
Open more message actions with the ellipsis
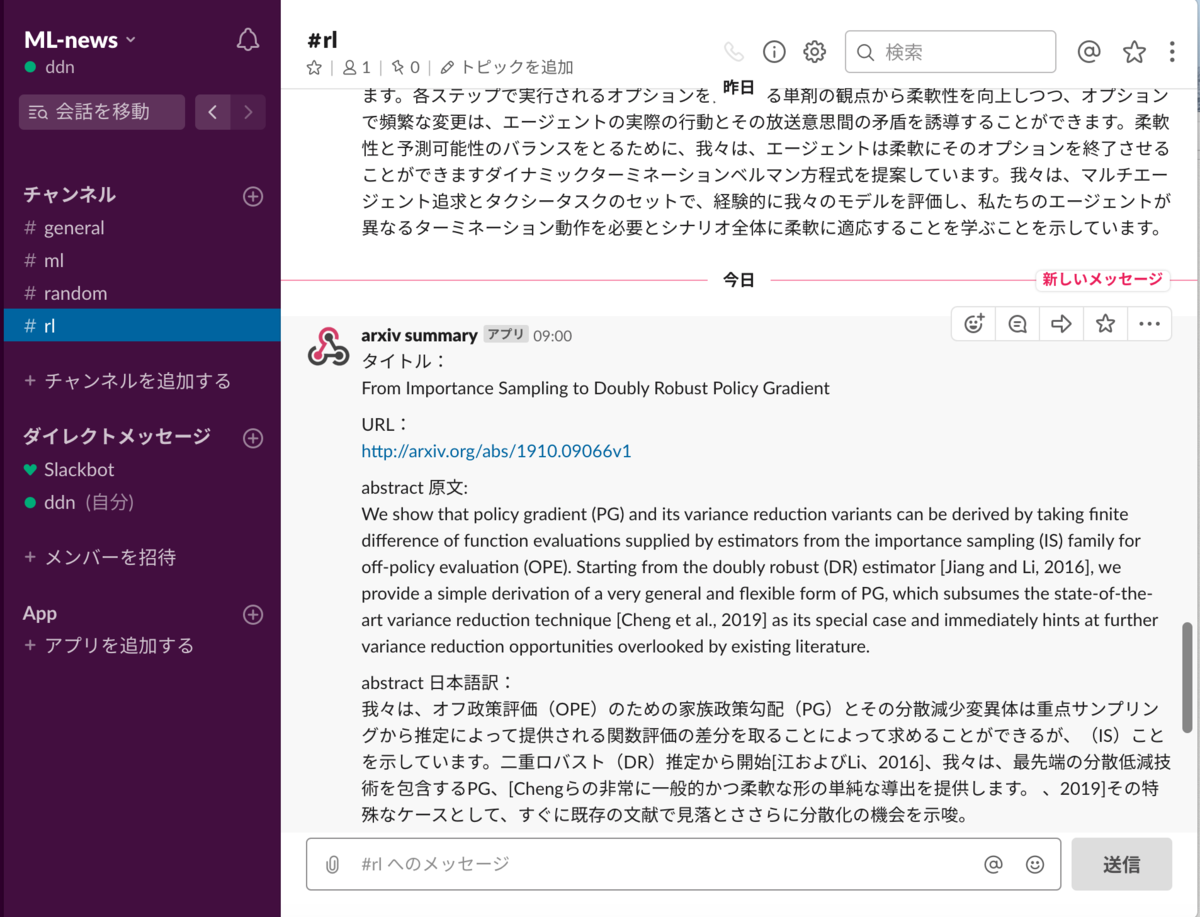1148,323
